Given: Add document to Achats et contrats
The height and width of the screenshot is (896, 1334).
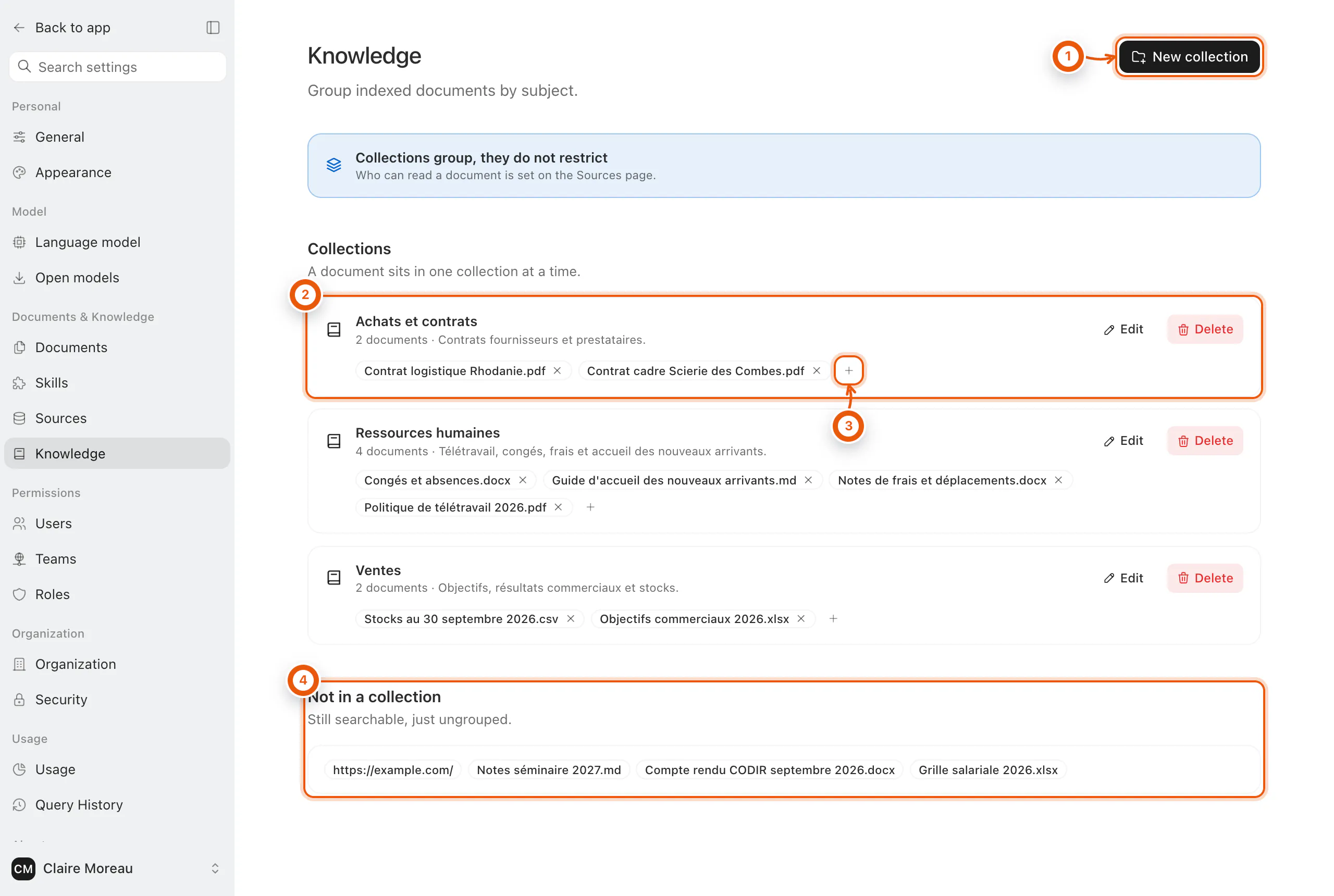Looking at the screenshot, I should pyautogui.click(x=849, y=371).
